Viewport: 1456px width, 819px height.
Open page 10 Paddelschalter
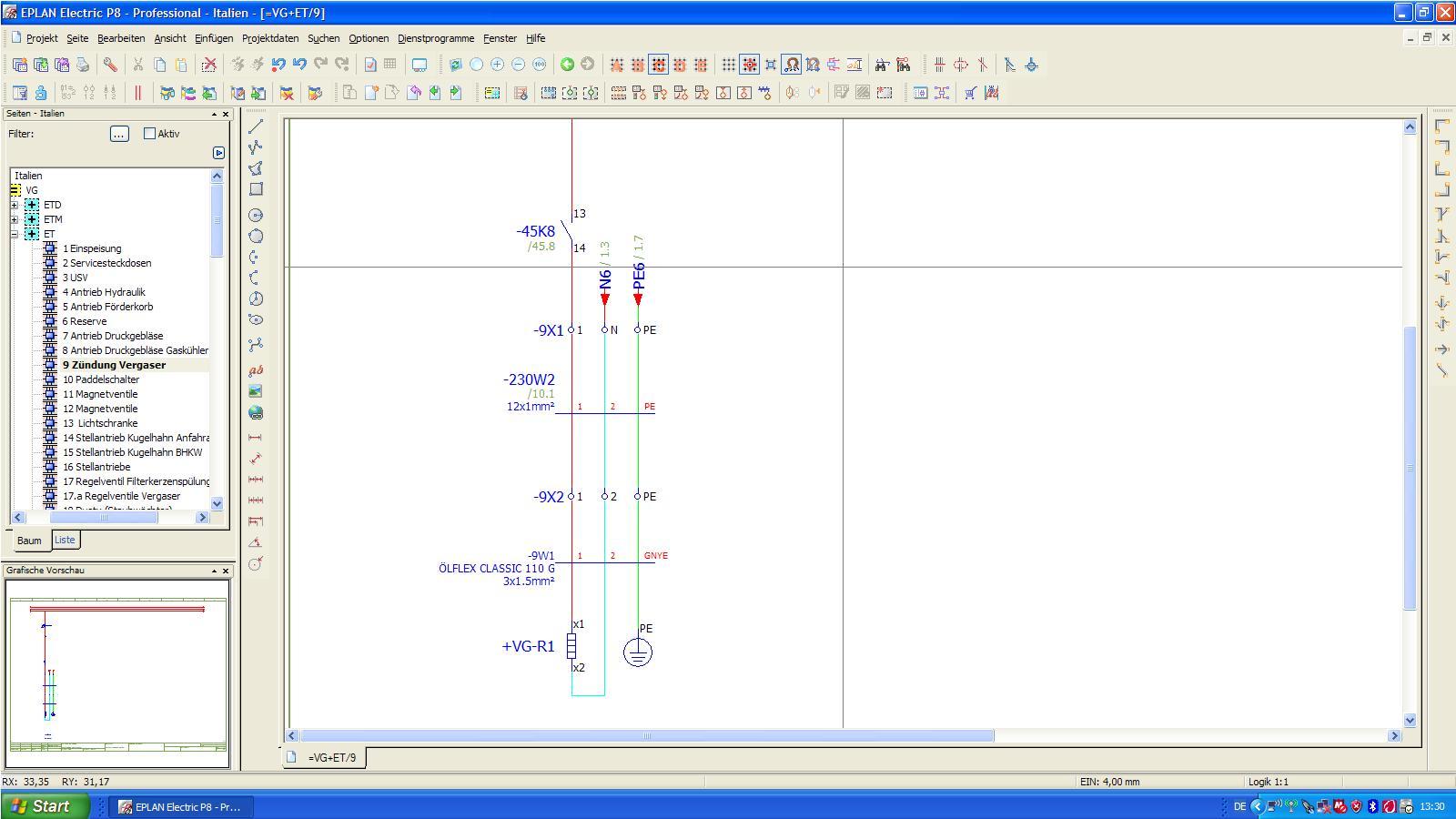tap(101, 379)
